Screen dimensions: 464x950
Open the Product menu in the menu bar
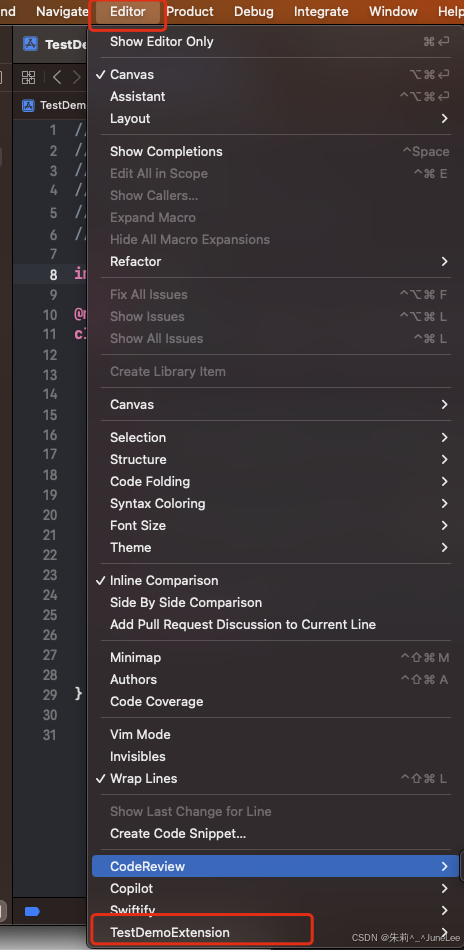click(x=190, y=12)
